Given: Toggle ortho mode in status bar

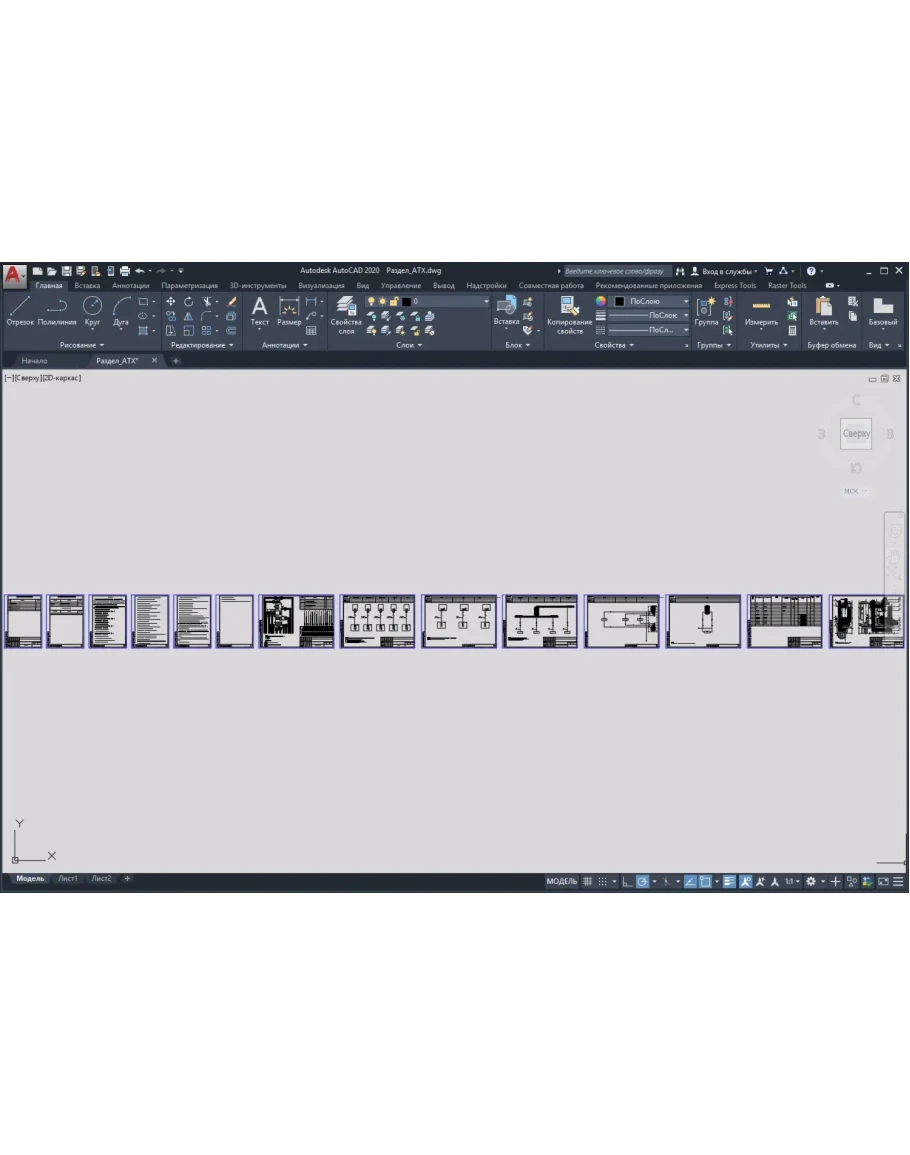Looking at the screenshot, I should (x=627, y=881).
